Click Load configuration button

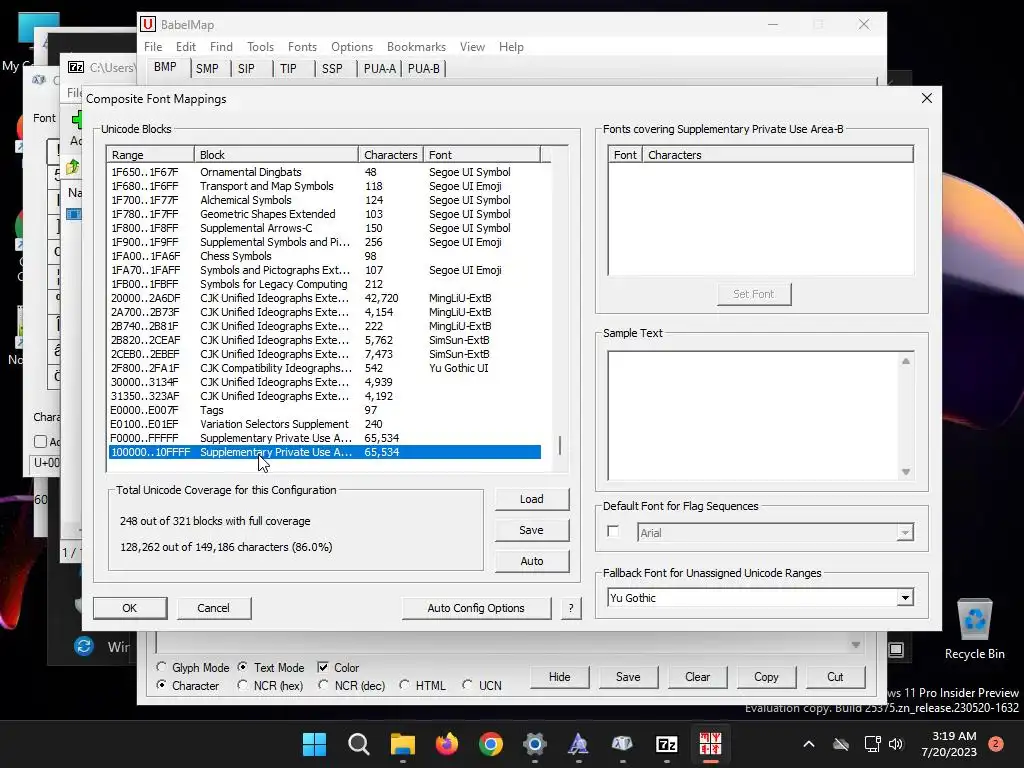tap(532, 499)
